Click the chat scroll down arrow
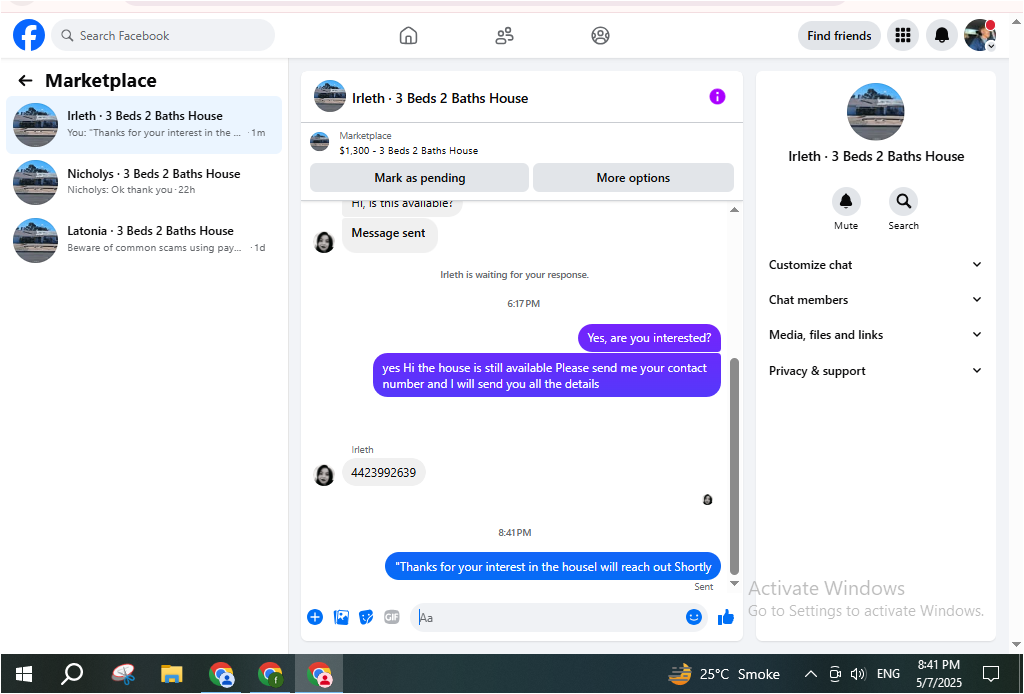 point(734,583)
